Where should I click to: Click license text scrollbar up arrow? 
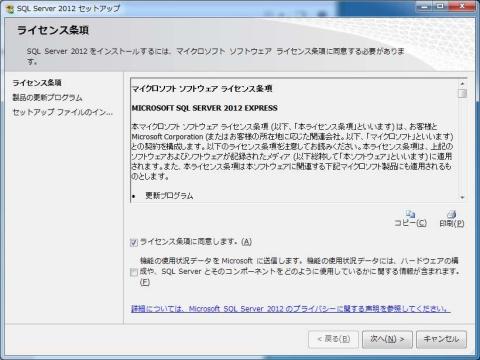click(462, 83)
